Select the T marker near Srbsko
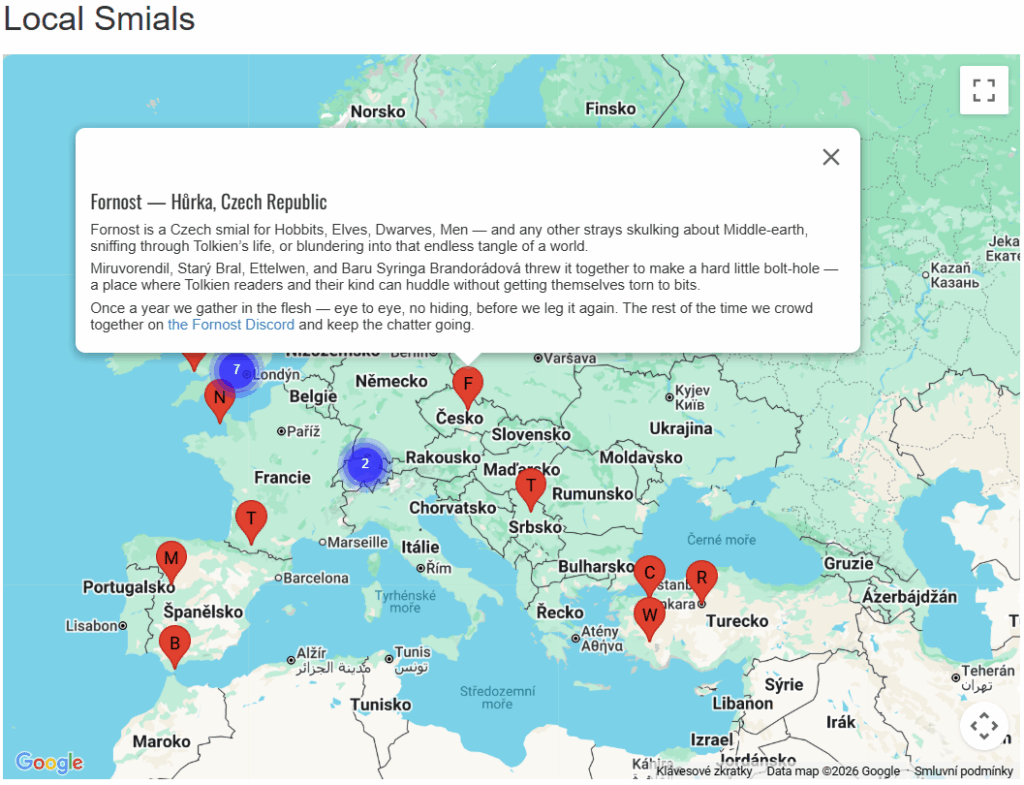Screen dimensions: 1024x785 coord(531,489)
